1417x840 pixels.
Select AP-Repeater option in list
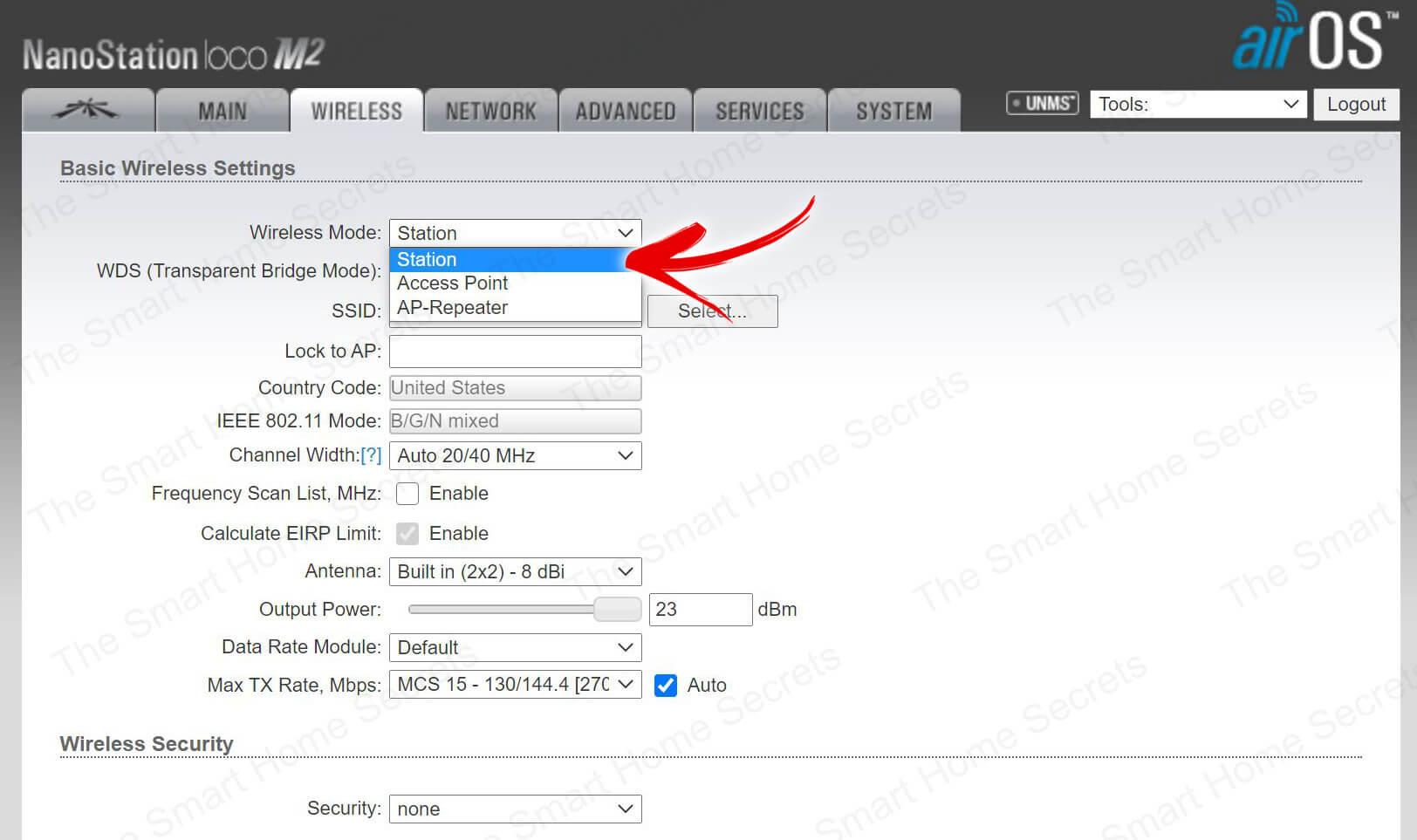(453, 308)
